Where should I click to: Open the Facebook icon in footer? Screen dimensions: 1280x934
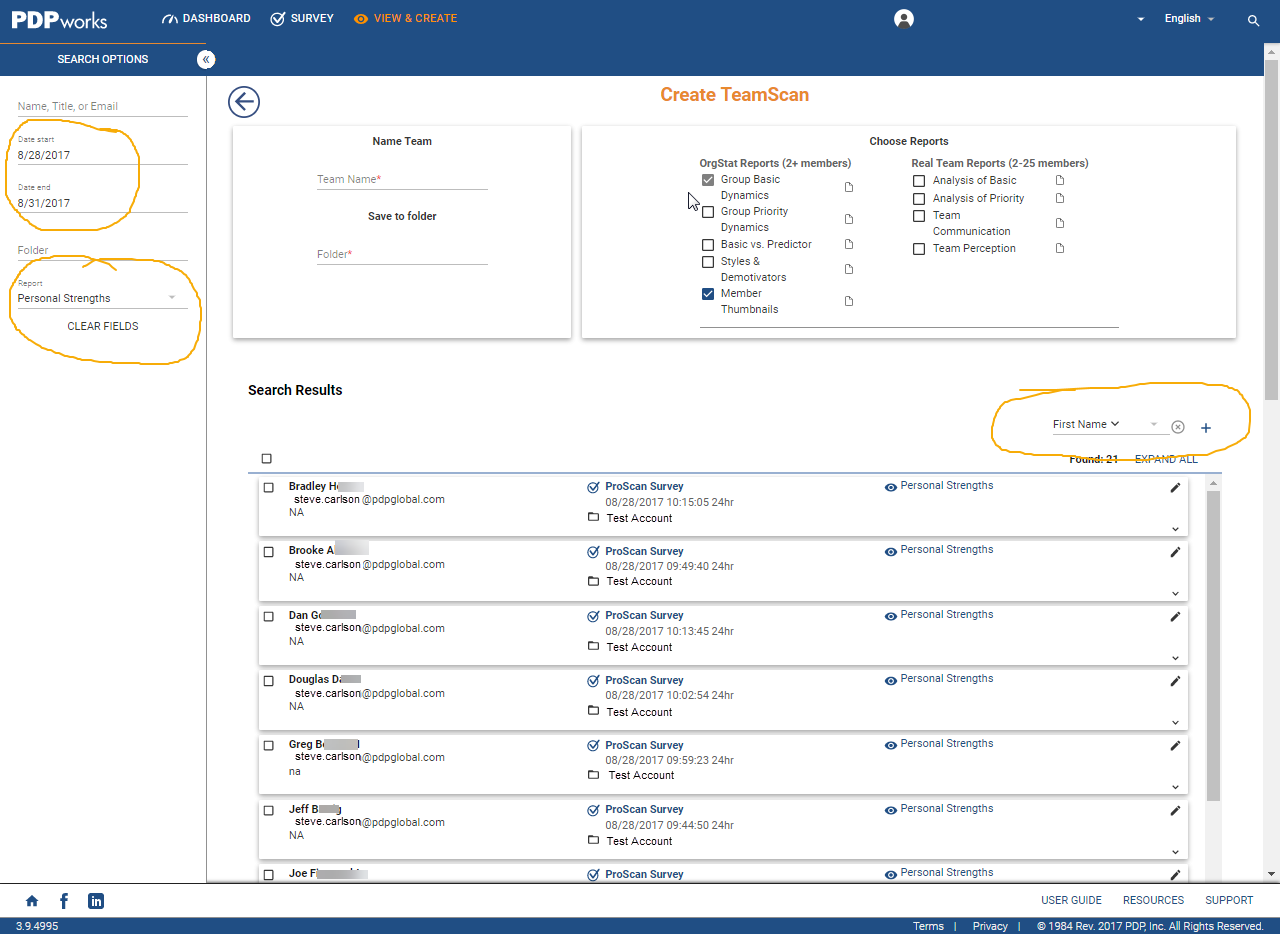click(64, 901)
